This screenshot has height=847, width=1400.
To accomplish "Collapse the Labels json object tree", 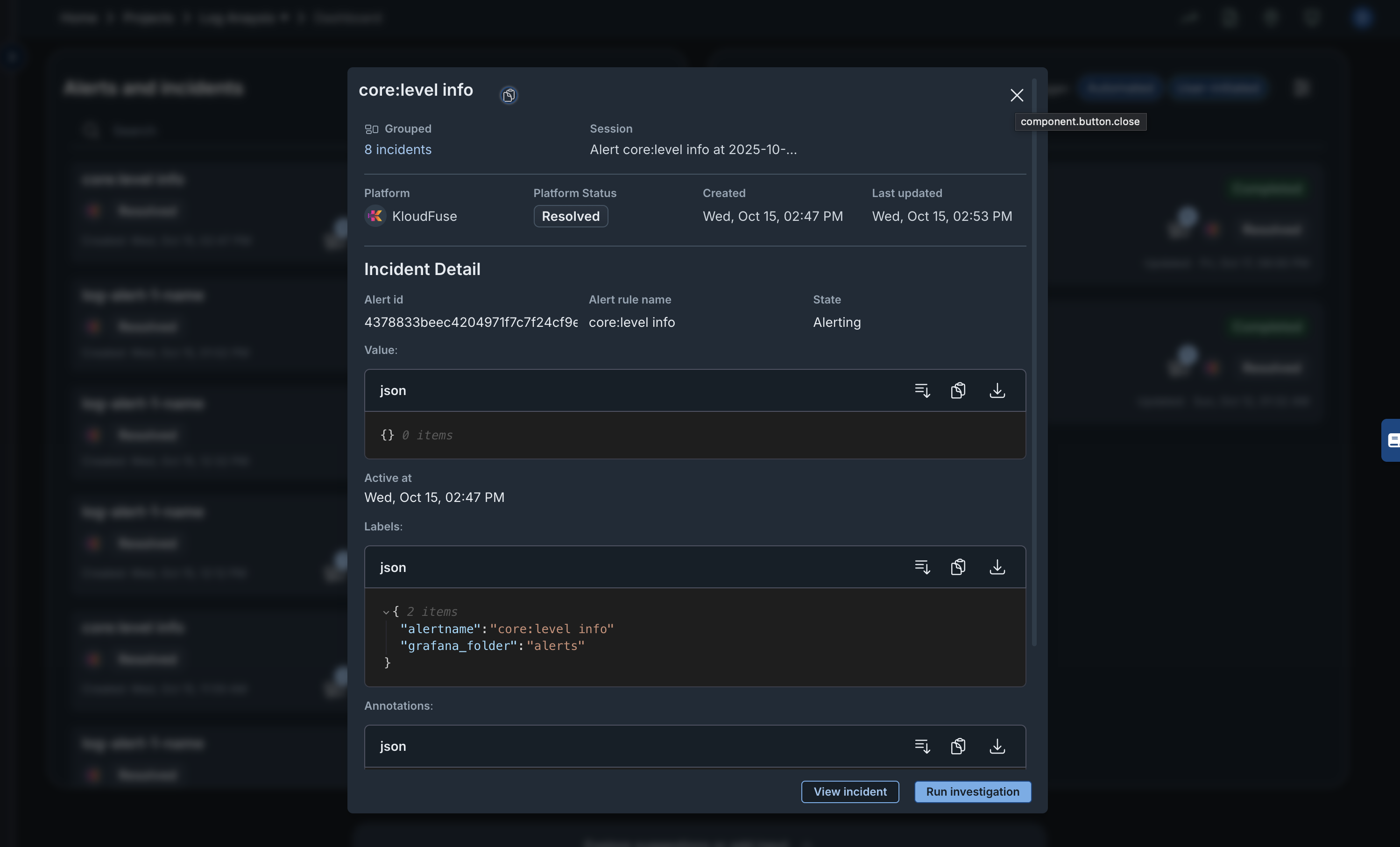I will 386,612.
